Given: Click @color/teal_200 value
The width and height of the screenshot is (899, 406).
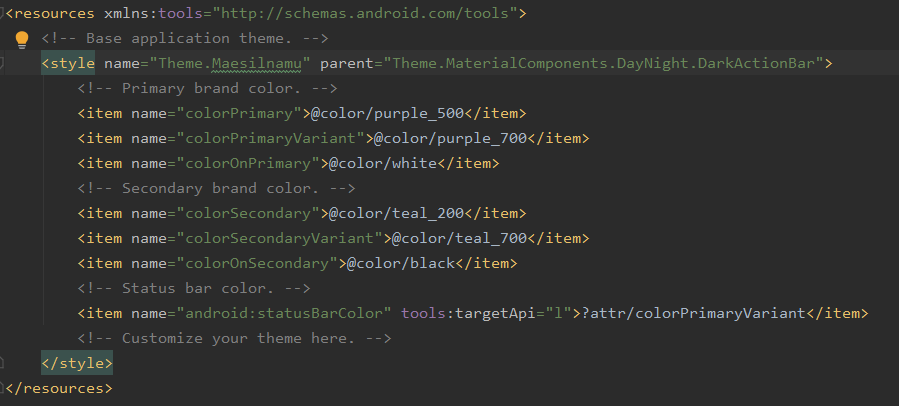Looking at the screenshot, I should [396, 213].
